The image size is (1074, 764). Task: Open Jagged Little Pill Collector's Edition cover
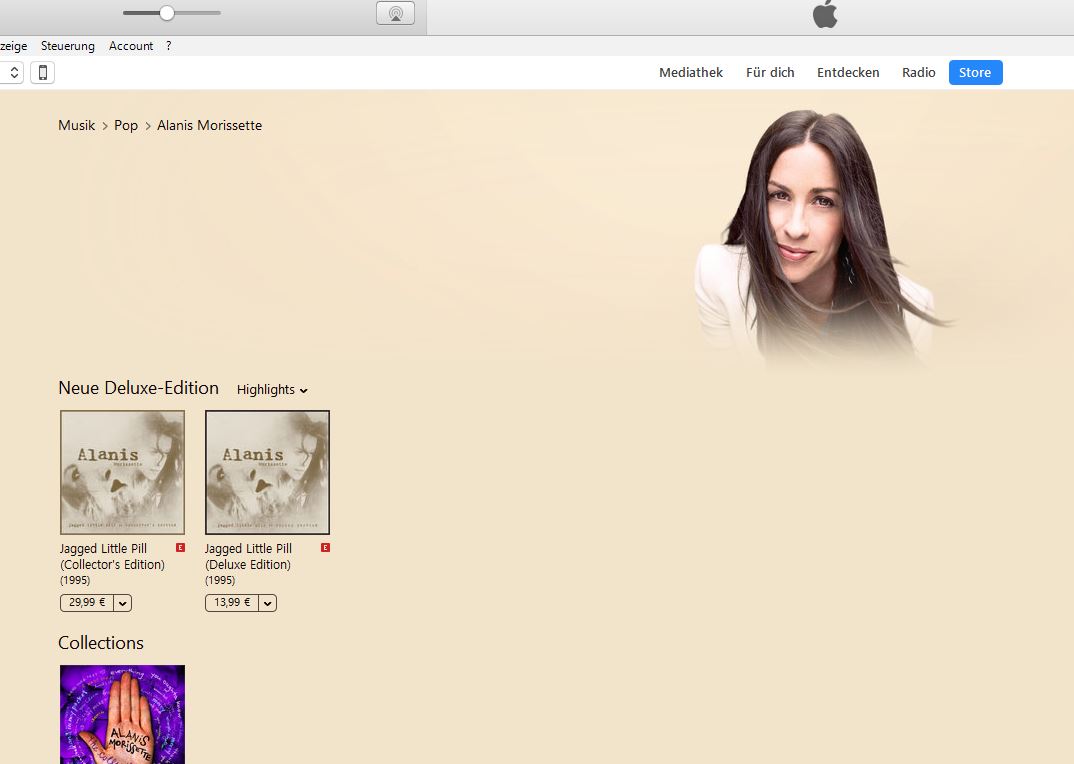tap(123, 472)
